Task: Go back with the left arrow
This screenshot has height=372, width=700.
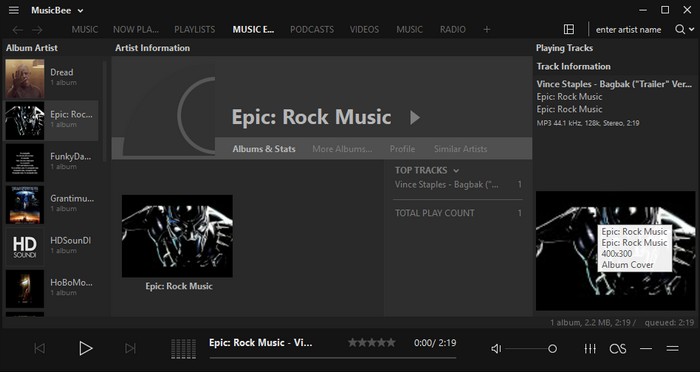Action: pos(17,30)
